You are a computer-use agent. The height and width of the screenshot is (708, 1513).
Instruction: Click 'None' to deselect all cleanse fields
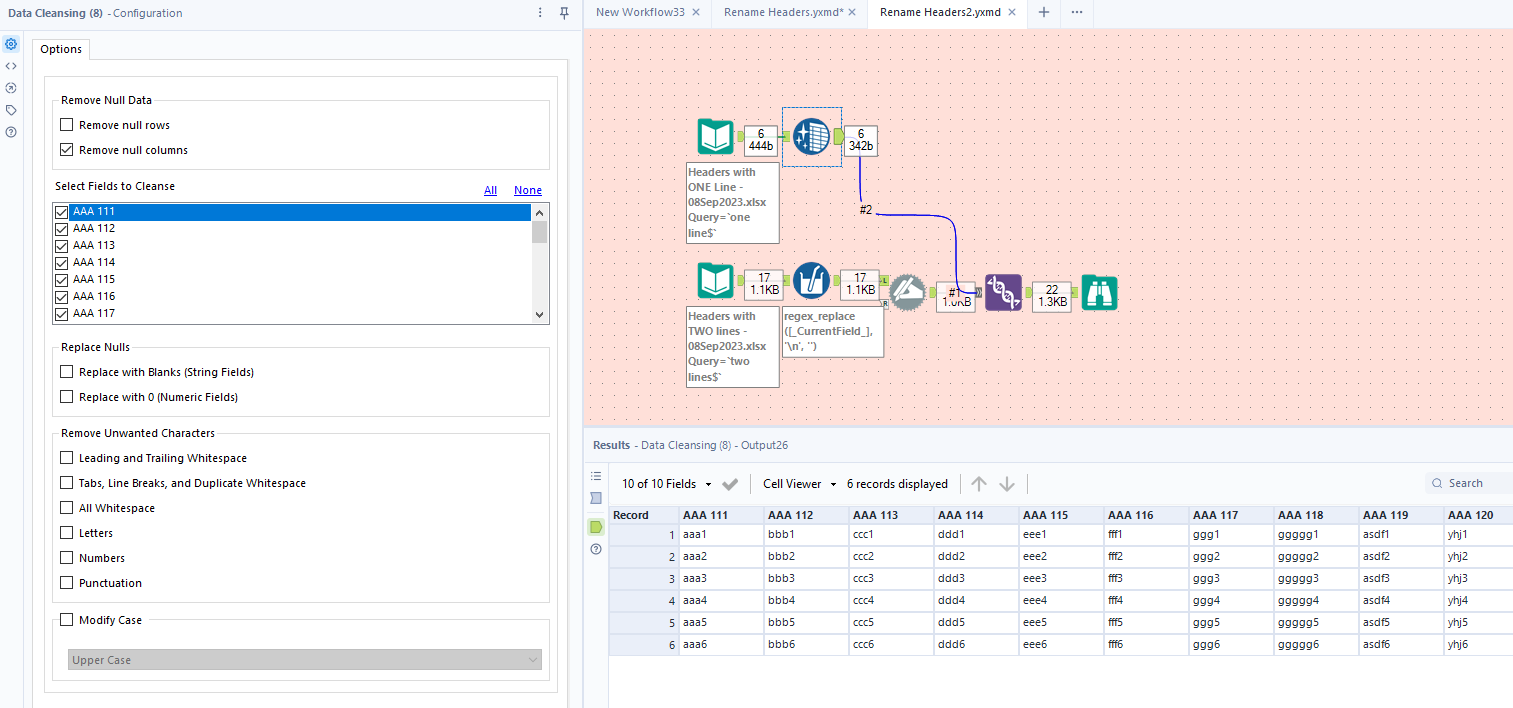pyautogui.click(x=527, y=190)
